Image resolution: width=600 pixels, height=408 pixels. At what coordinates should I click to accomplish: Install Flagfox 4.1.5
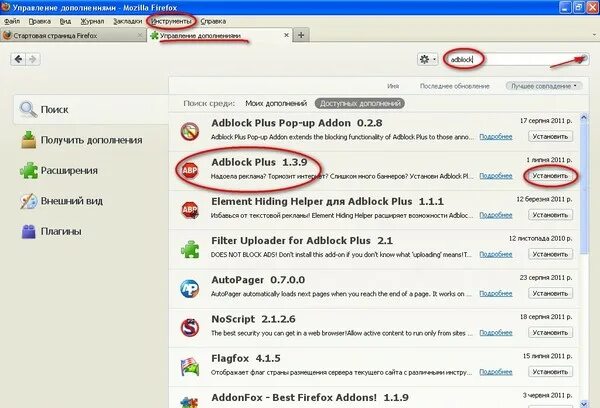click(x=550, y=372)
